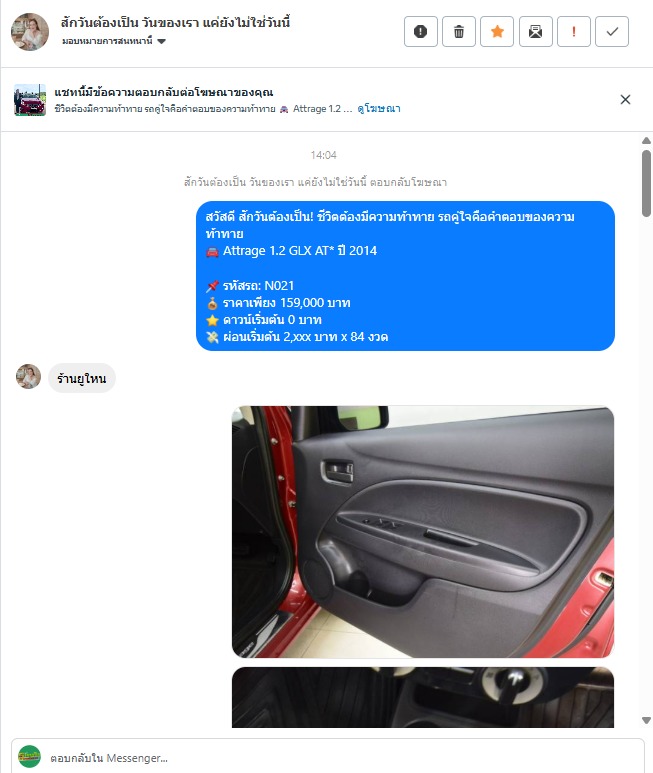
Task: Click the chat scrollbar thumb
Action: tap(646, 183)
